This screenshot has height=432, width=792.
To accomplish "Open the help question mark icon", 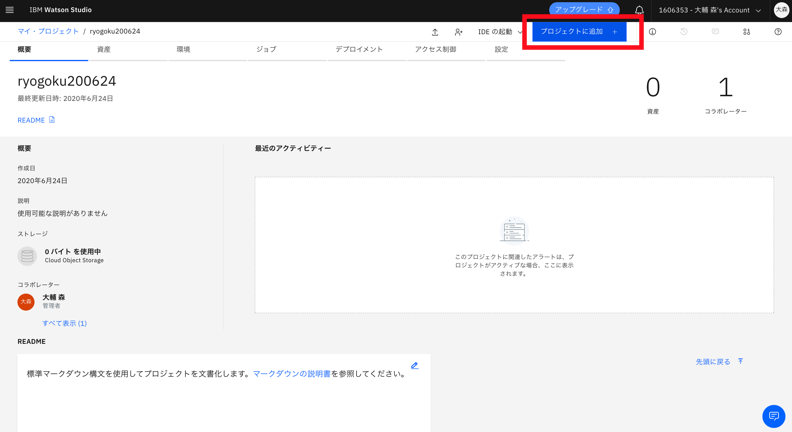I will [x=778, y=31].
